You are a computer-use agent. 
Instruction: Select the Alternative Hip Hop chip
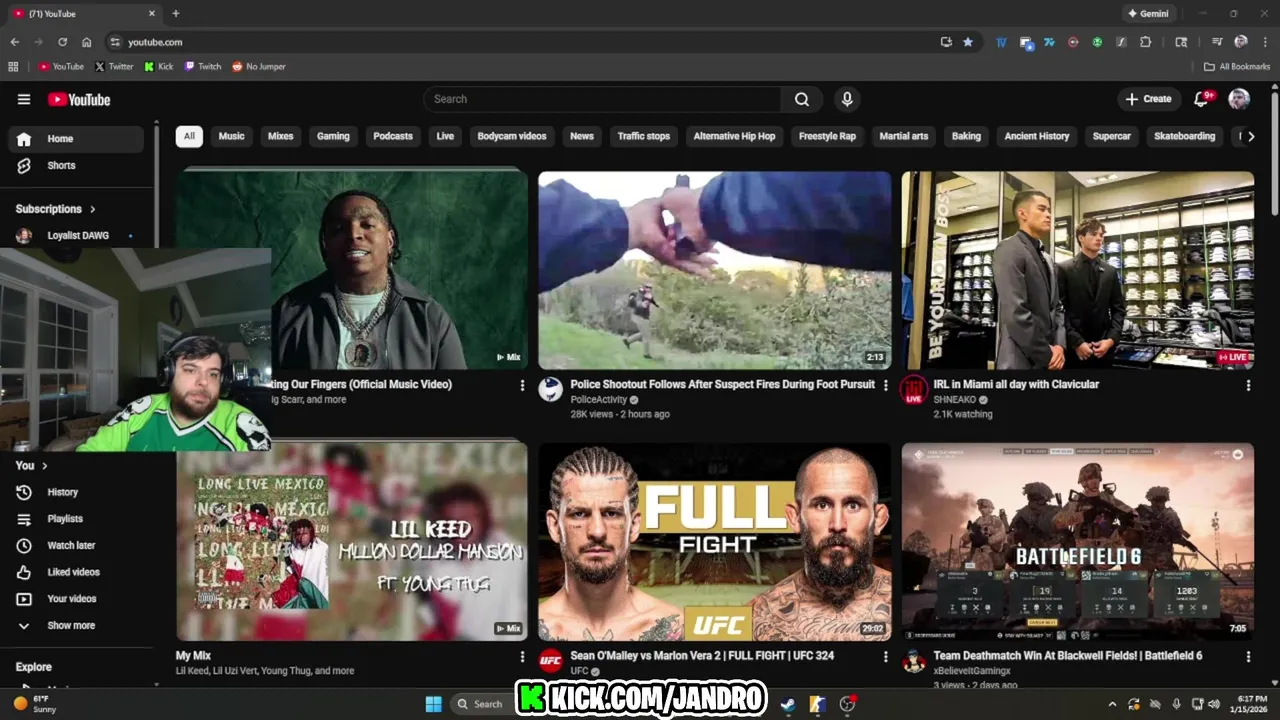point(734,136)
